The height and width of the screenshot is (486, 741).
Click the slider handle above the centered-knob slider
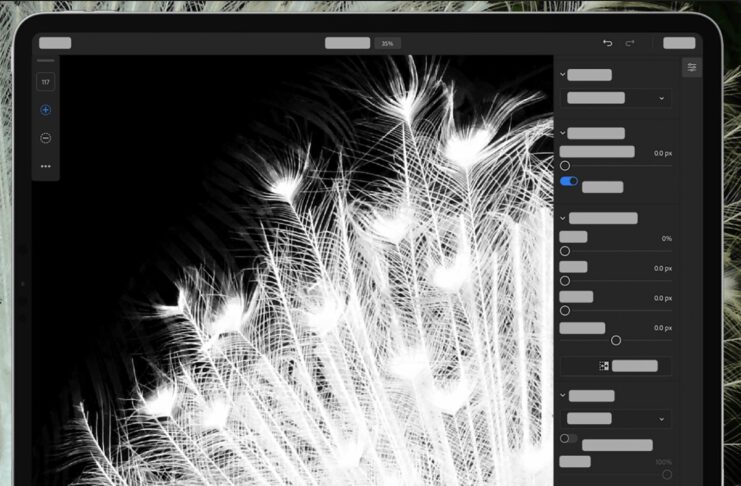point(565,311)
